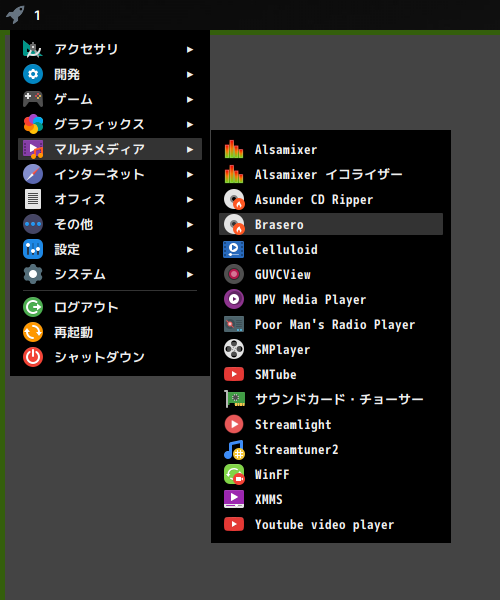Image resolution: width=500 pixels, height=600 pixels.
Task: Expand the 開発 submenu arrow
Action: [190, 75]
